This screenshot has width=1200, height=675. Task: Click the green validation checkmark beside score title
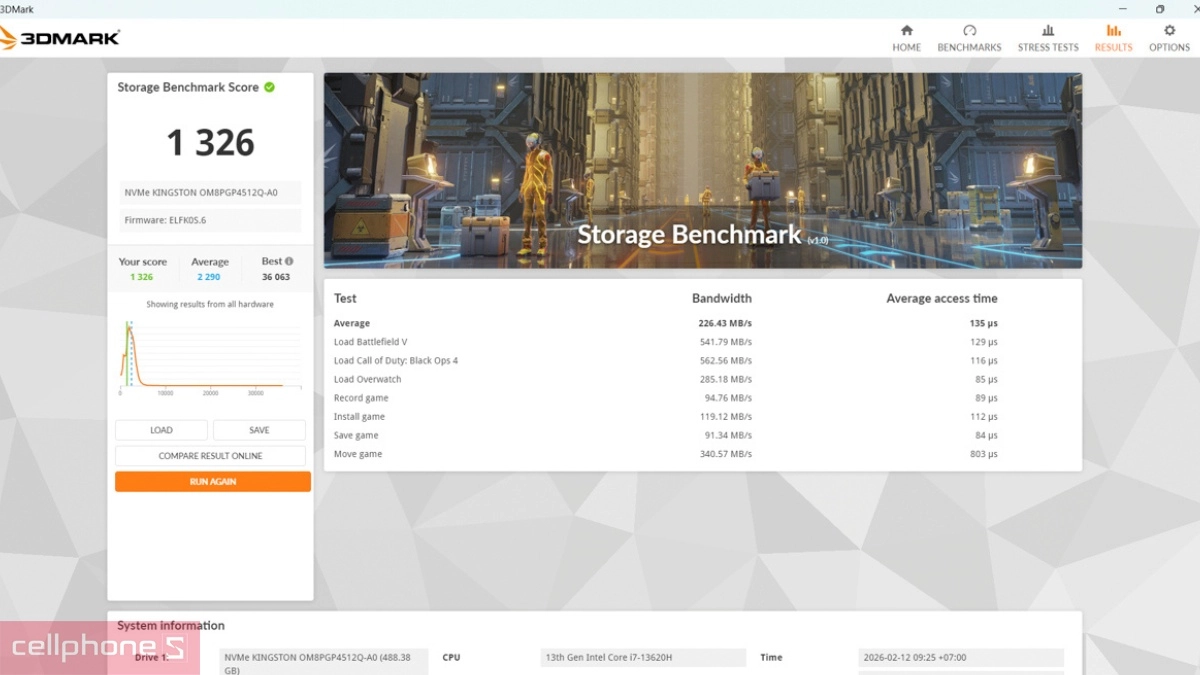[270, 87]
